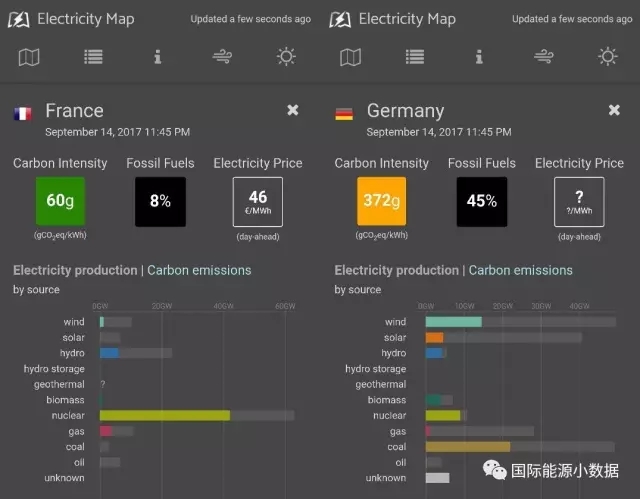Toggle wind layer icon in Germany panel

(544, 57)
